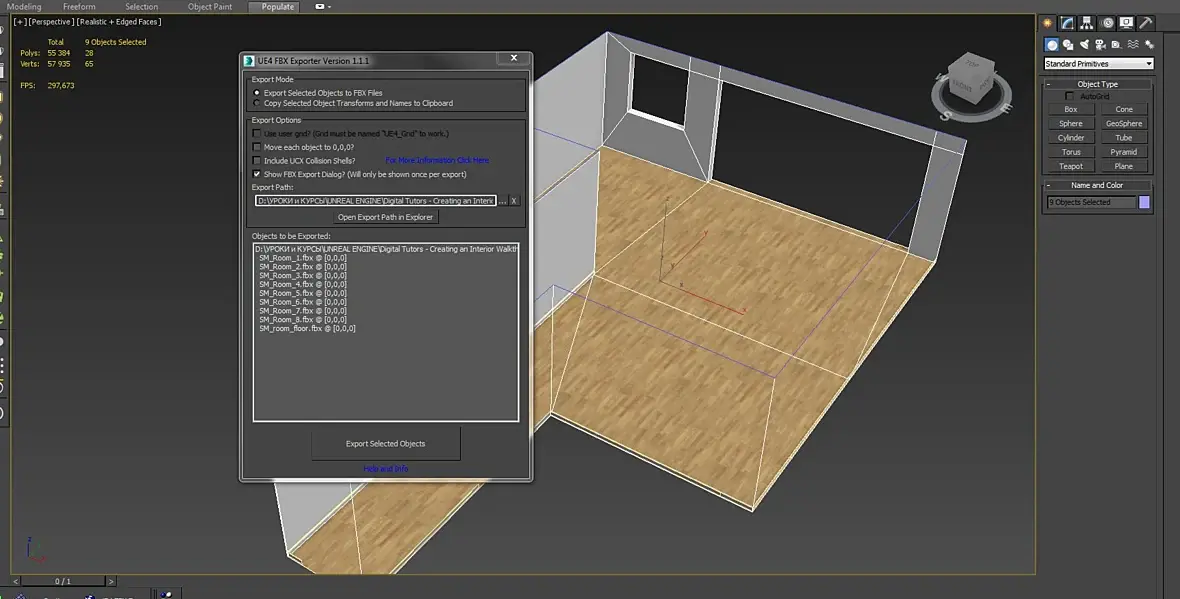Image resolution: width=1180 pixels, height=599 pixels.
Task: Open the Motion command panel tab
Action: tap(1107, 23)
